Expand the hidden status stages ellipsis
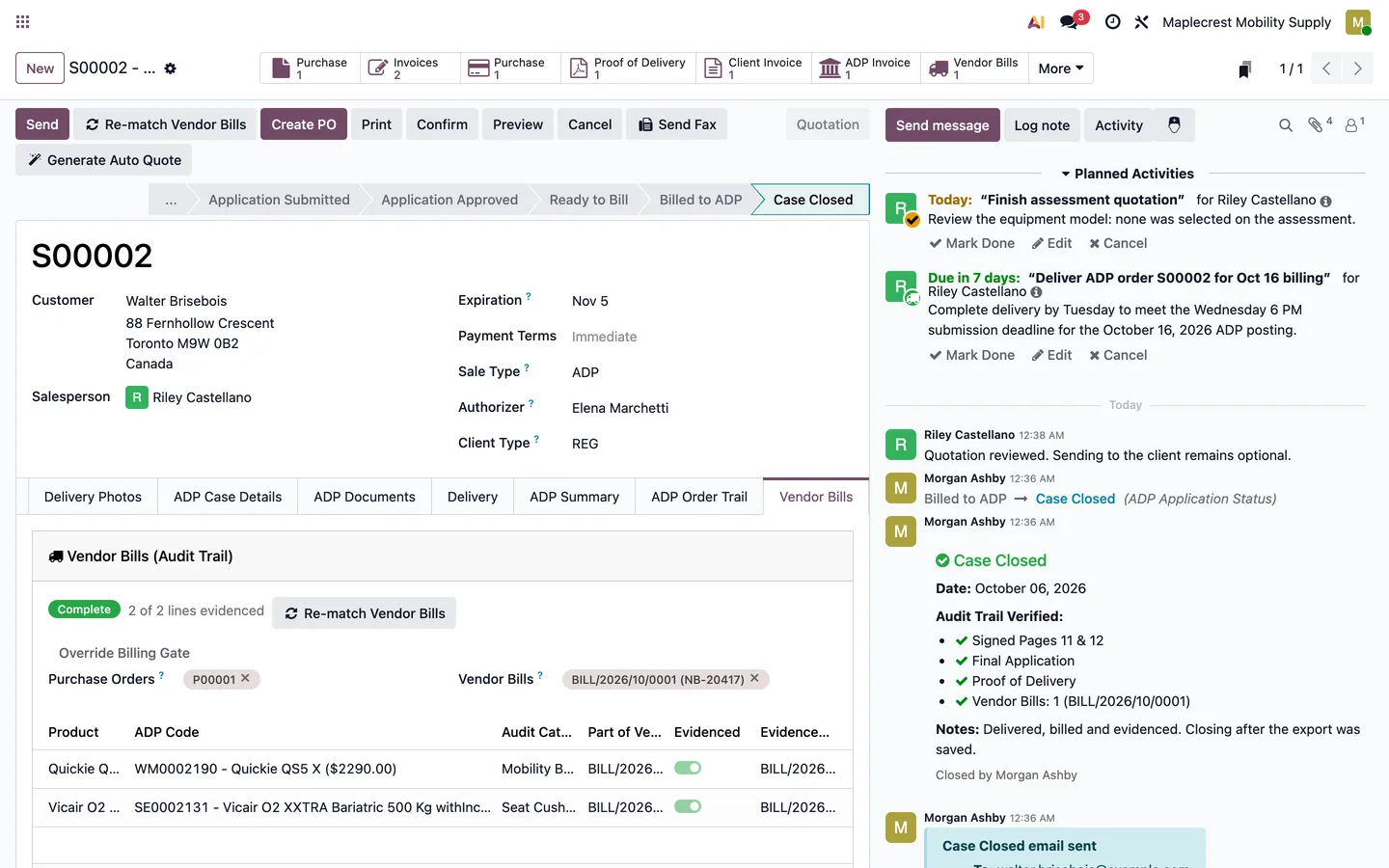 [171, 200]
